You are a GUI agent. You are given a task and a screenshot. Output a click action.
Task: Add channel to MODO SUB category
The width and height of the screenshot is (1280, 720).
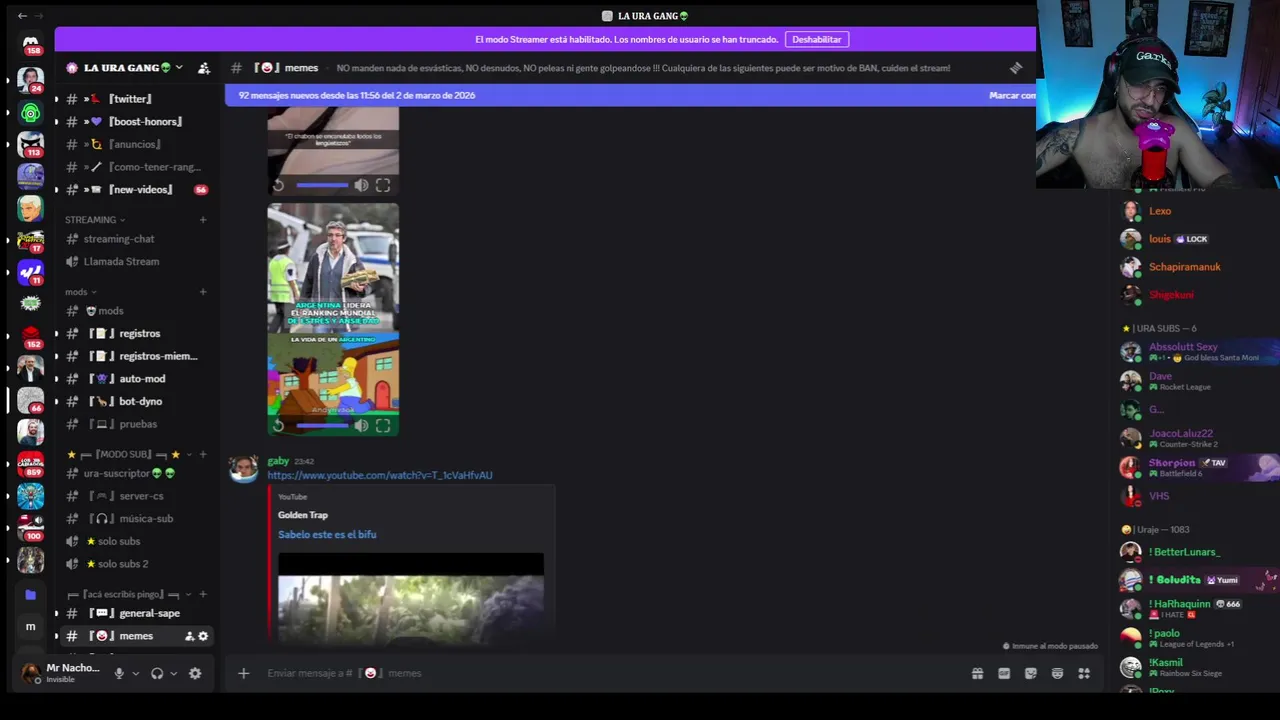tap(203, 454)
